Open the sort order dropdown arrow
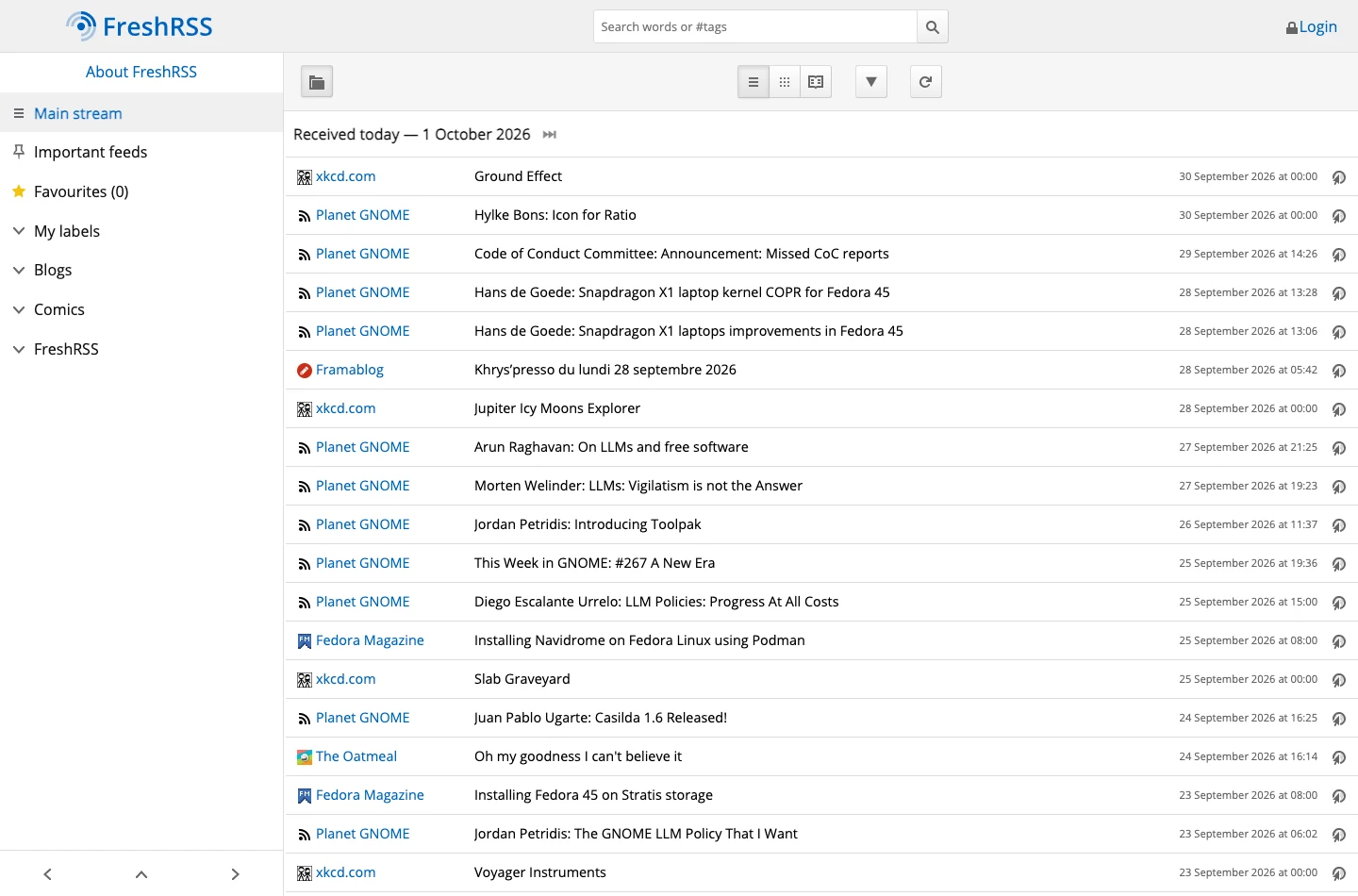Screen dimensions: 1358x896 [871, 82]
